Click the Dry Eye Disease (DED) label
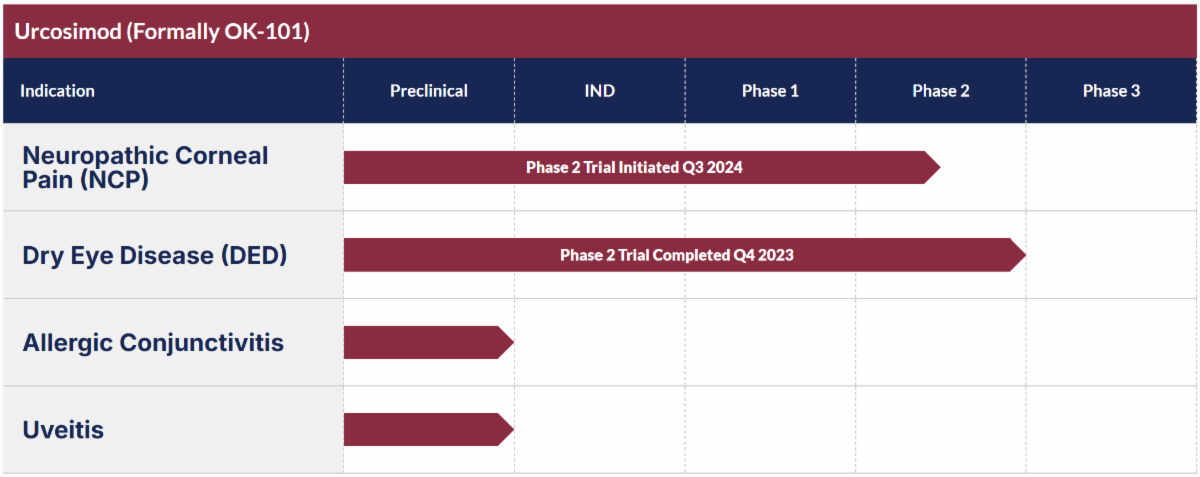 pyautogui.click(x=155, y=255)
